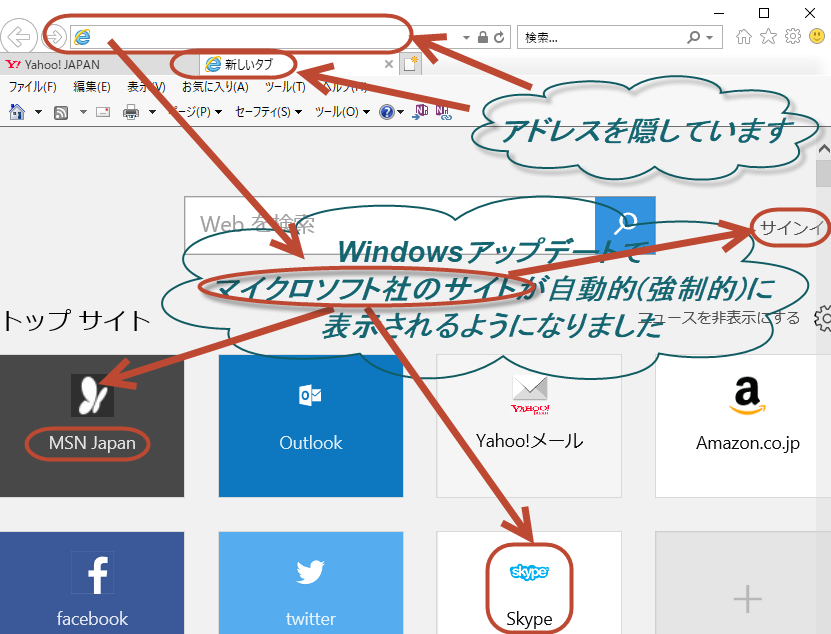
Task: Open the ツール(O) dropdown
Action: [342, 112]
